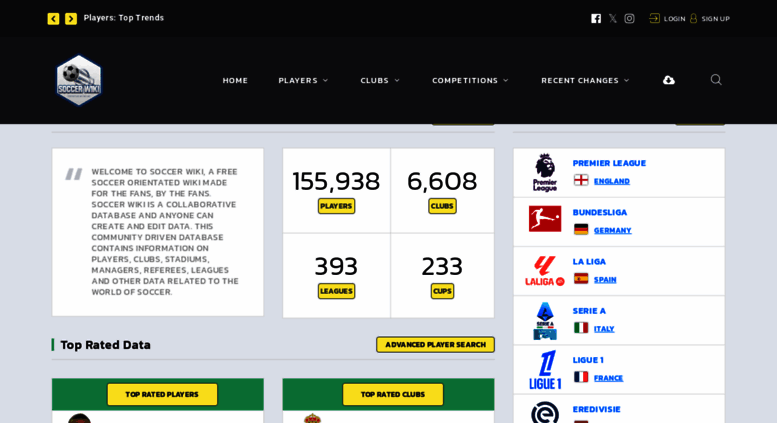The width and height of the screenshot is (777, 423).
Task: Click the 6,608 clubs count
Action: [442, 181]
